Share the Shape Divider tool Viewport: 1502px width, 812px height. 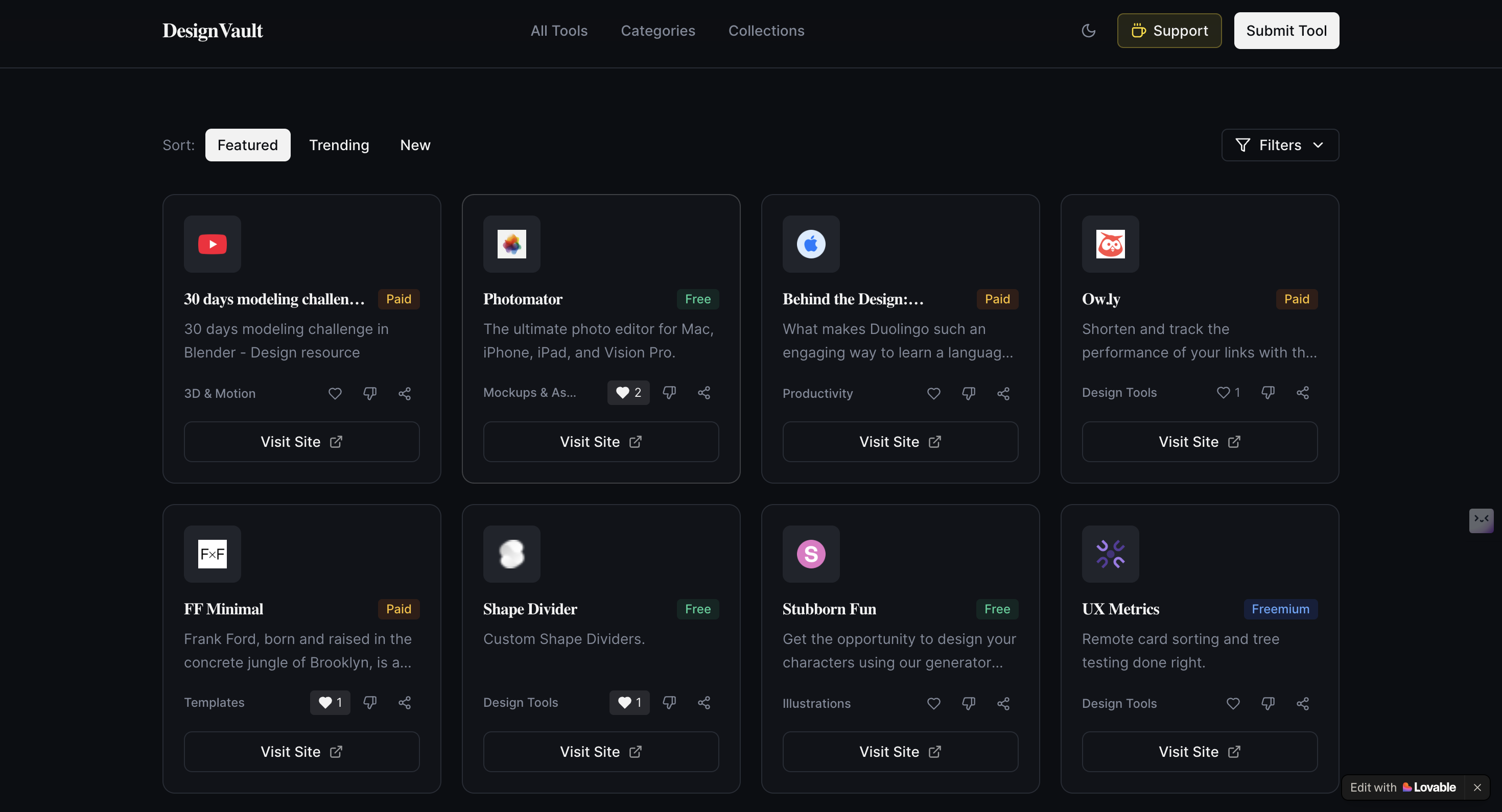coord(704,702)
